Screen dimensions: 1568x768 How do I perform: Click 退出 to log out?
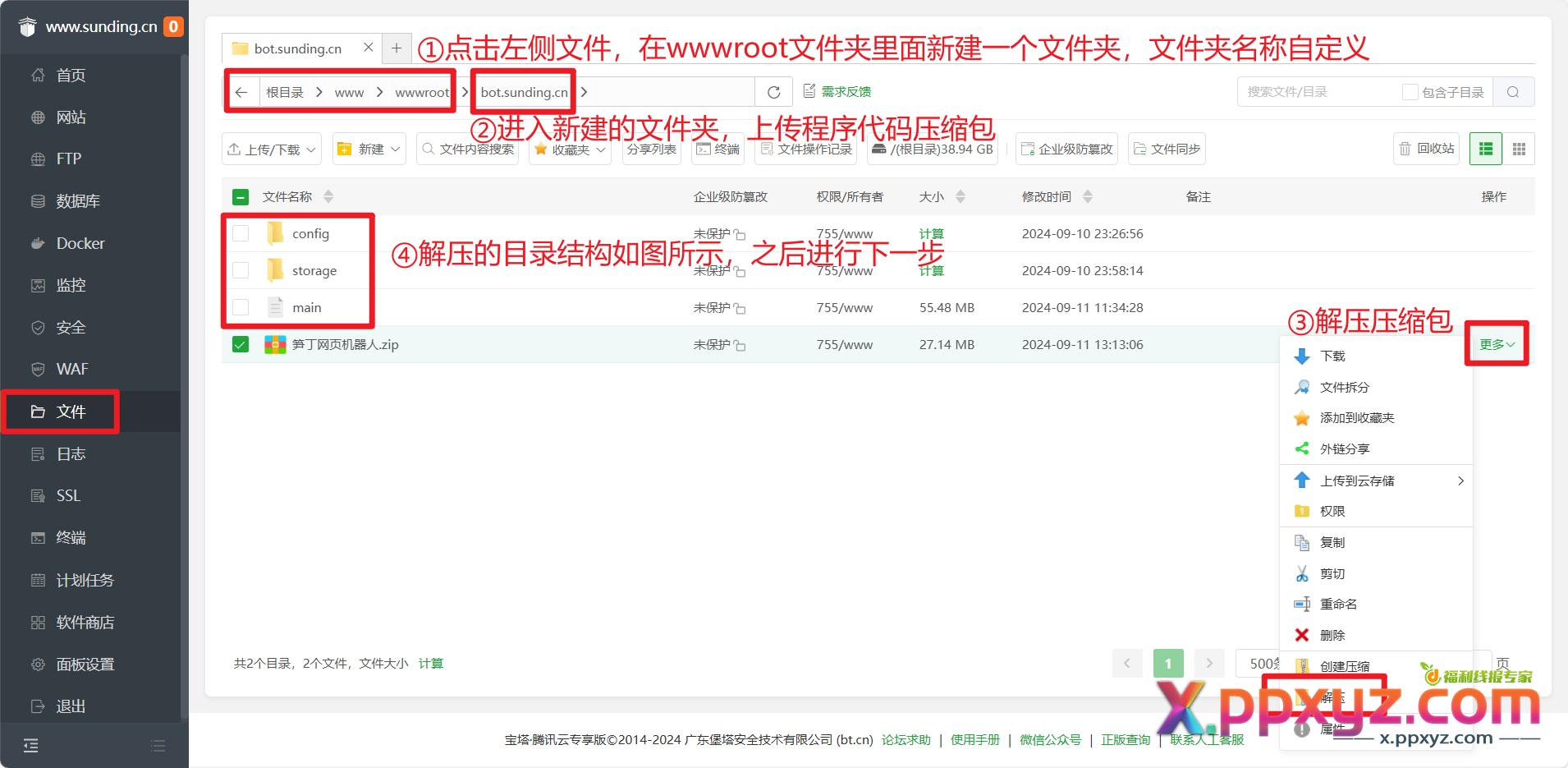70,706
